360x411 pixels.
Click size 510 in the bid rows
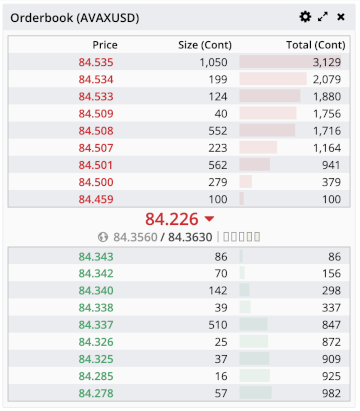(x=218, y=325)
